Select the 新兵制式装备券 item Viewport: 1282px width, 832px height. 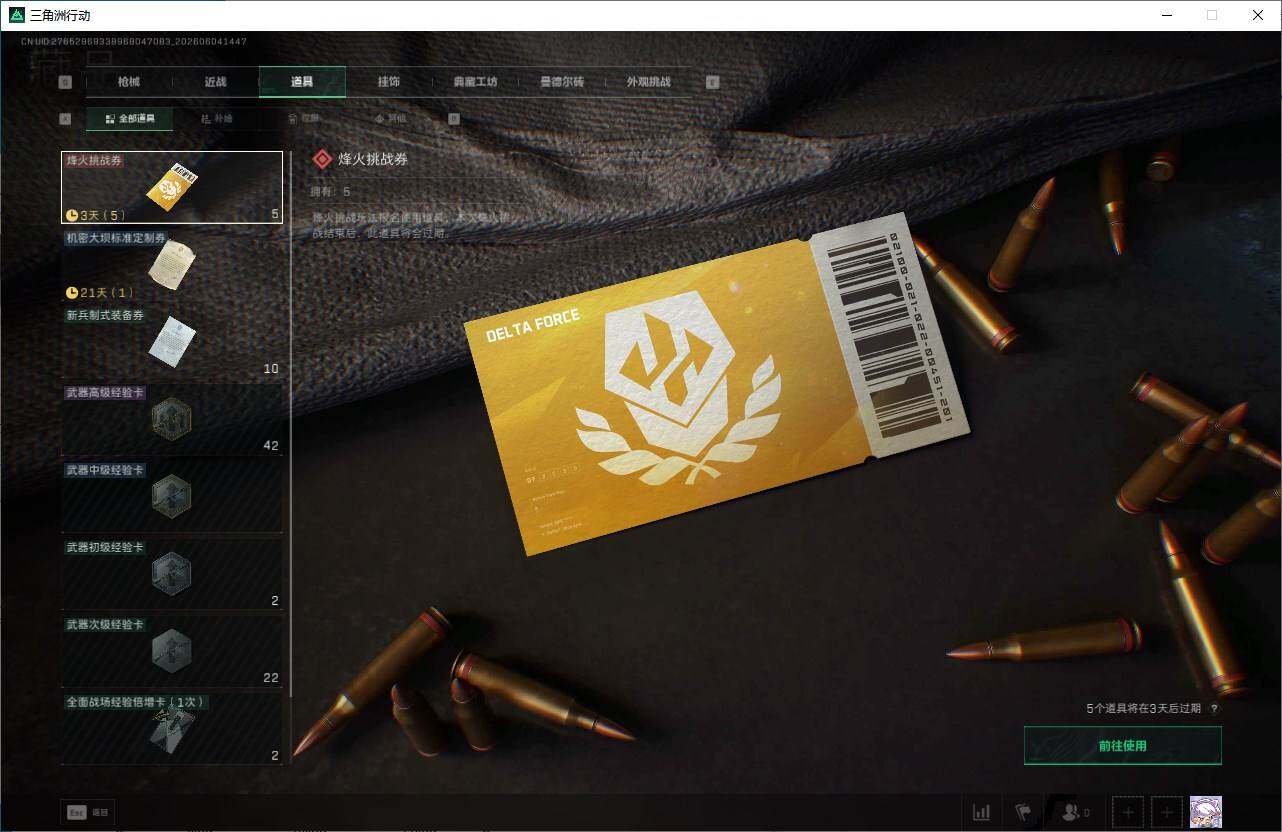(172, 342)
